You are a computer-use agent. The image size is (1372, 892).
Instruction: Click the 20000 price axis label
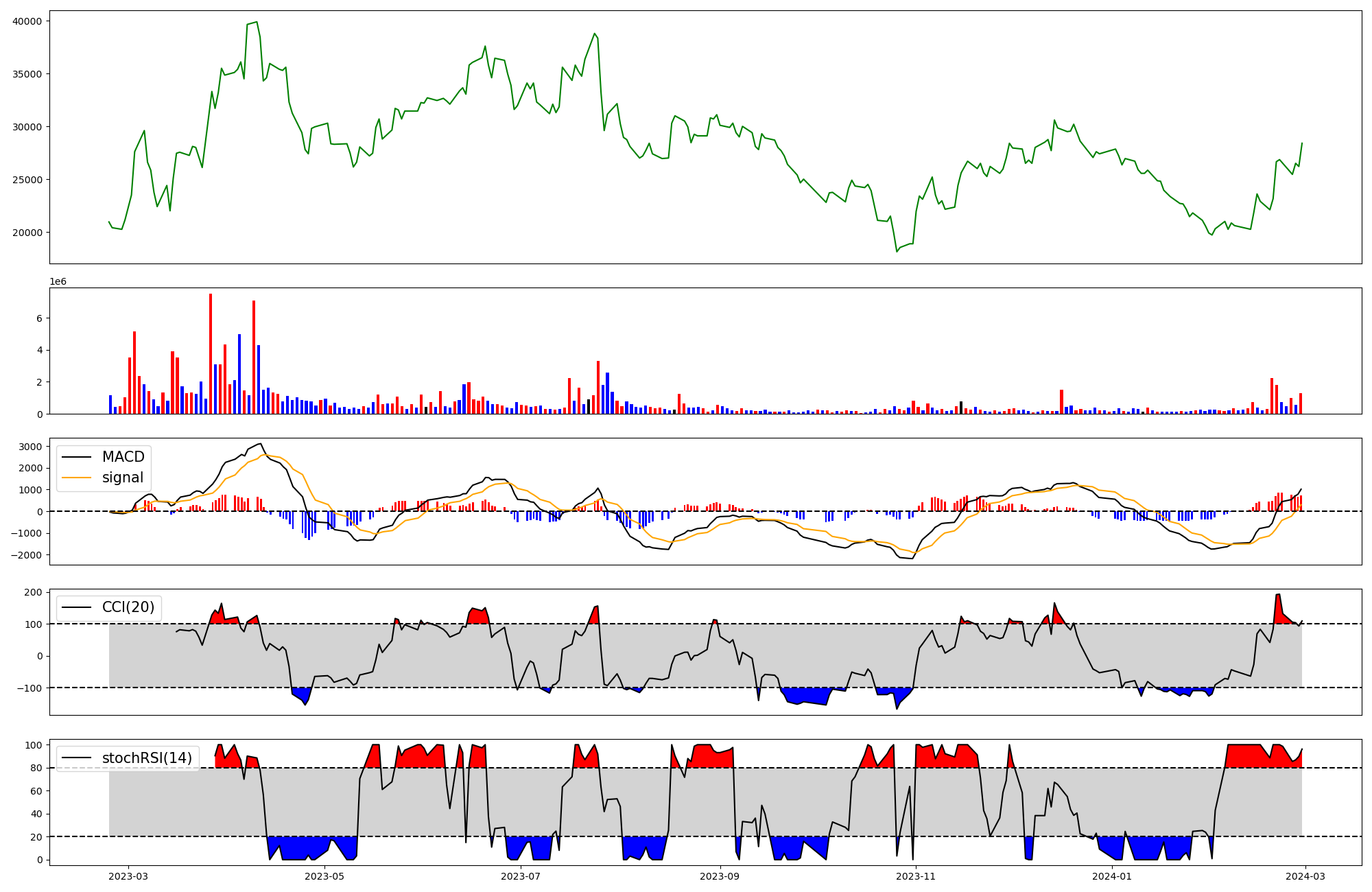point(27,233)
